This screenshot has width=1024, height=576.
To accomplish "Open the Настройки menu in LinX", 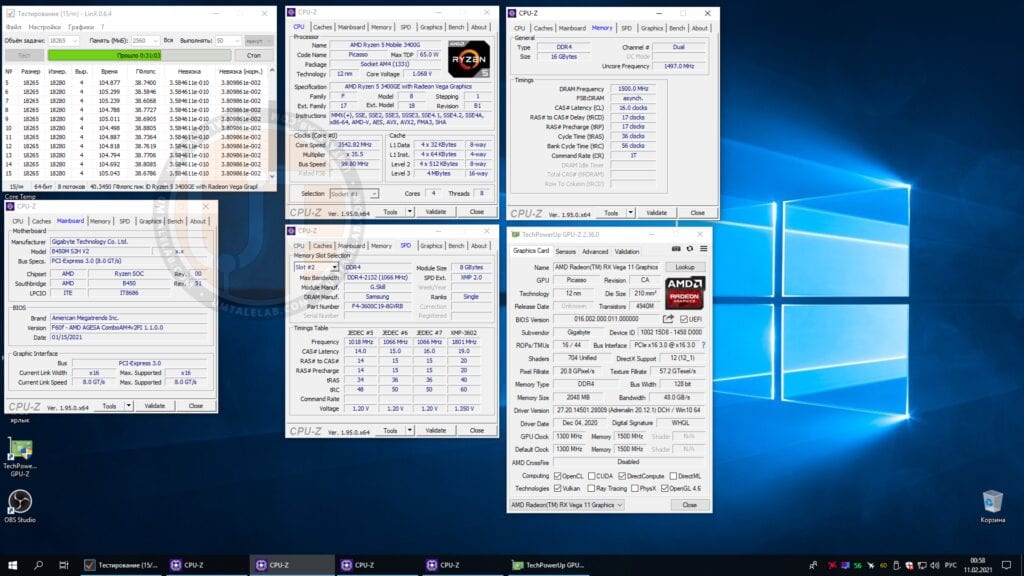I will pos(44,27).
